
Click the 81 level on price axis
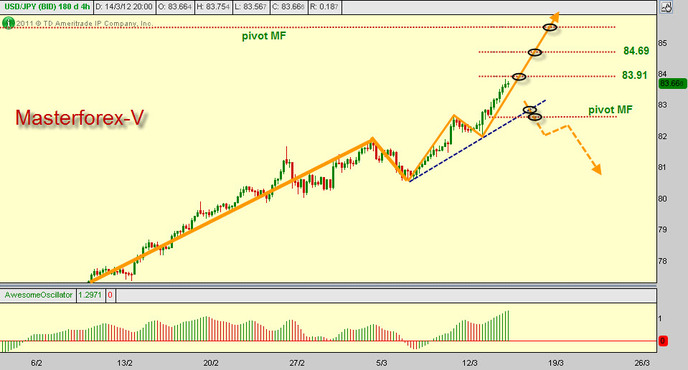pos(663,167)
